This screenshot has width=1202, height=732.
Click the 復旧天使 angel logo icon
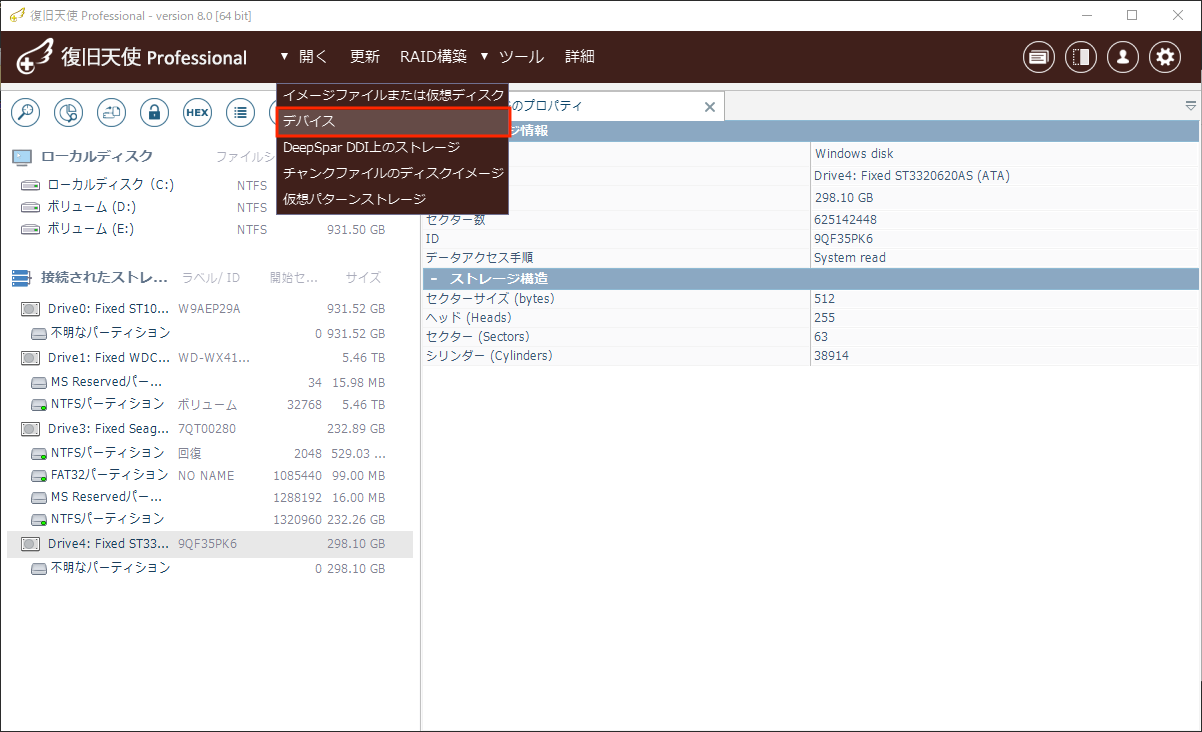pyautogui.click(x=35, y=58)
